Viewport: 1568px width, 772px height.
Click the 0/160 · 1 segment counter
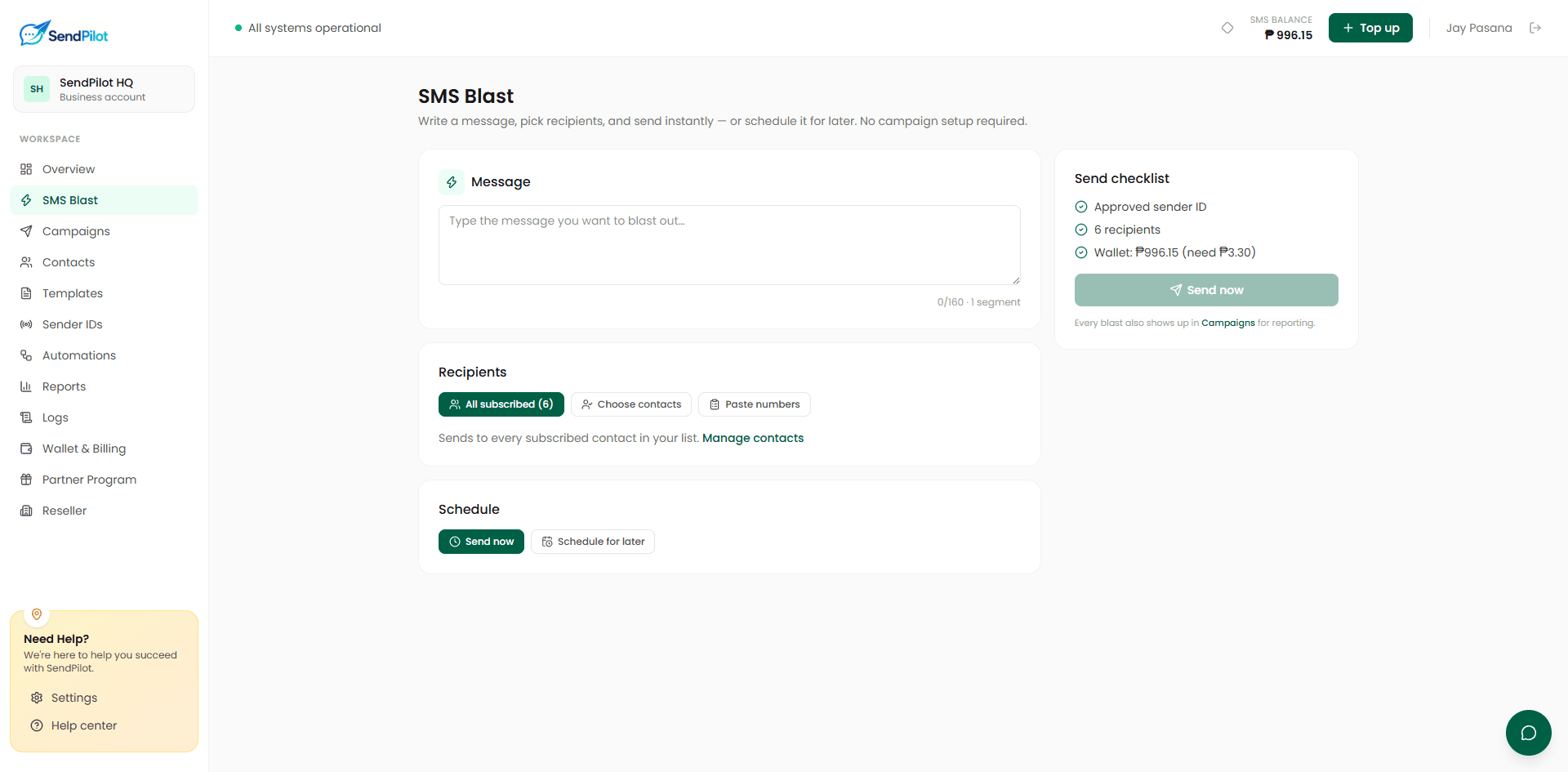point(978,302)
